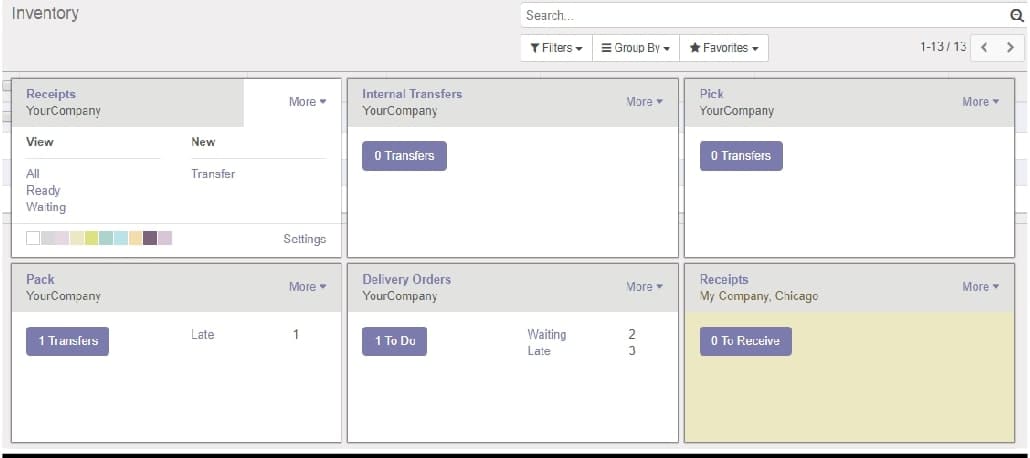1030x458 pixels.
Task: Open Settings in Receipts card menu
Action: click(305, 239)
